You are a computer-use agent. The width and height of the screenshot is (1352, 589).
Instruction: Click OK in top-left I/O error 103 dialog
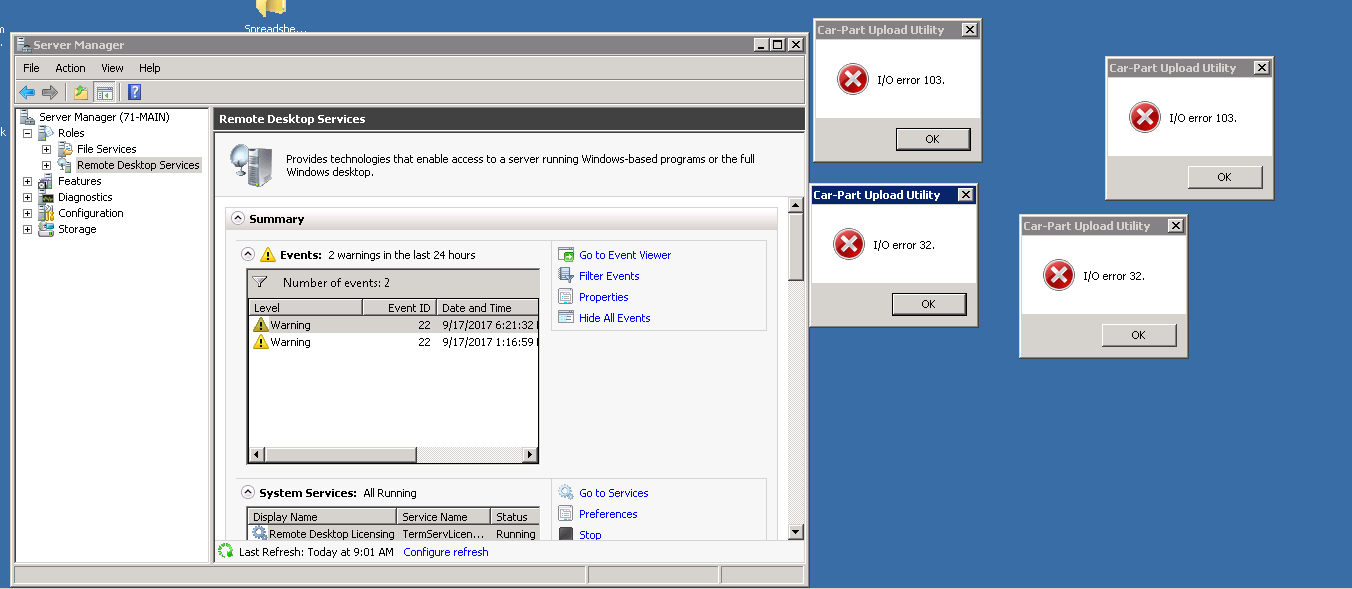(933, 139)
